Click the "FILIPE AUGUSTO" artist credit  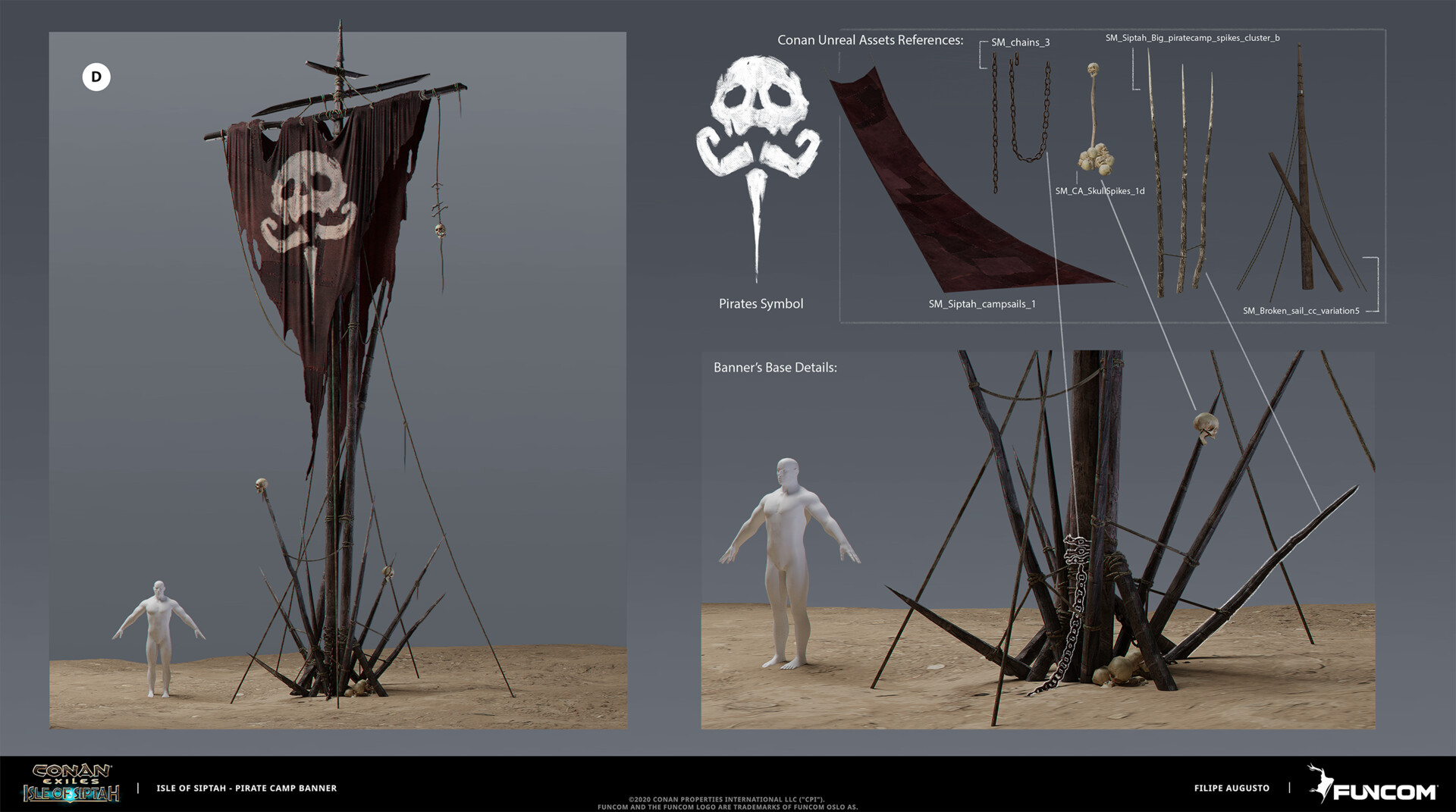pyautogui.click(x=1232, y=788)
